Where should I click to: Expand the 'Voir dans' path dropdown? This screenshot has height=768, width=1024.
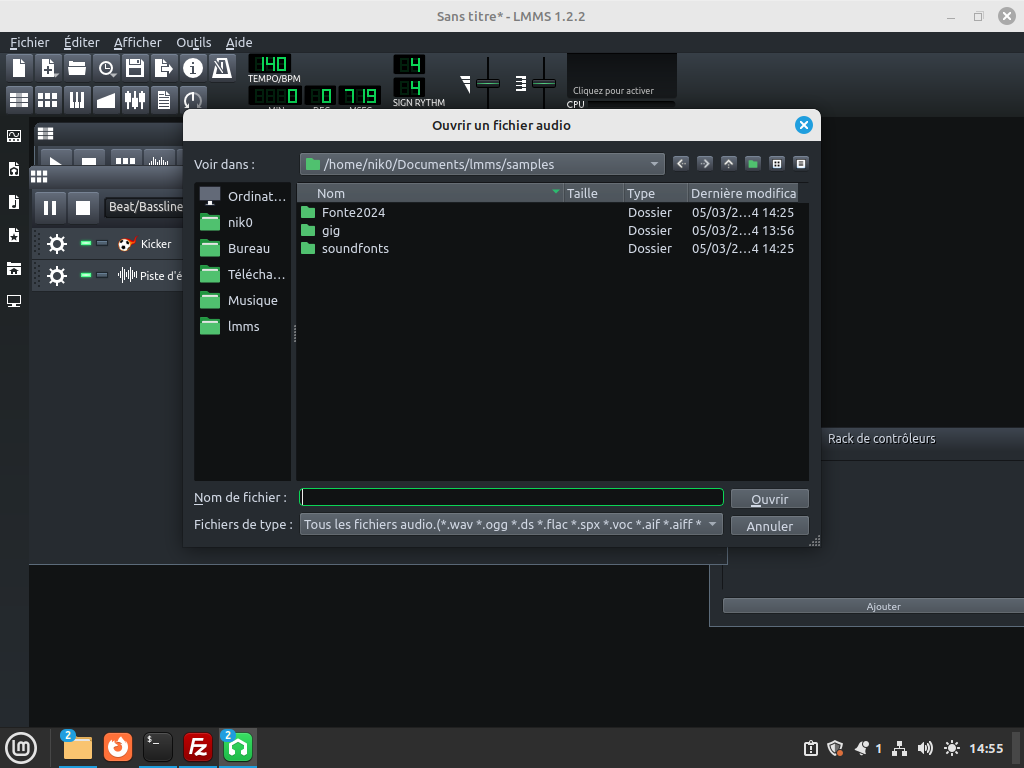(482, 165)
